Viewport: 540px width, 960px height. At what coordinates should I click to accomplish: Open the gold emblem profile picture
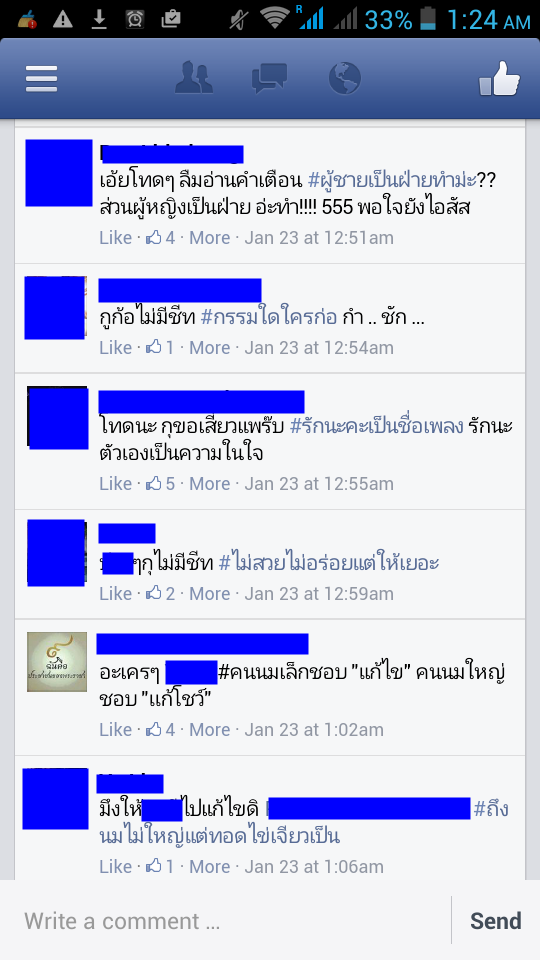pos(57,662)
